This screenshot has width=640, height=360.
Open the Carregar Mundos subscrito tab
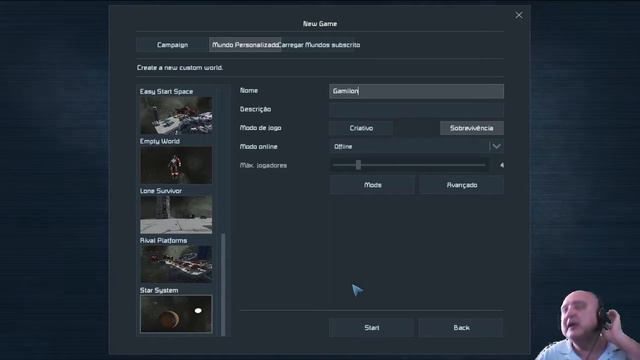(319, 45)
